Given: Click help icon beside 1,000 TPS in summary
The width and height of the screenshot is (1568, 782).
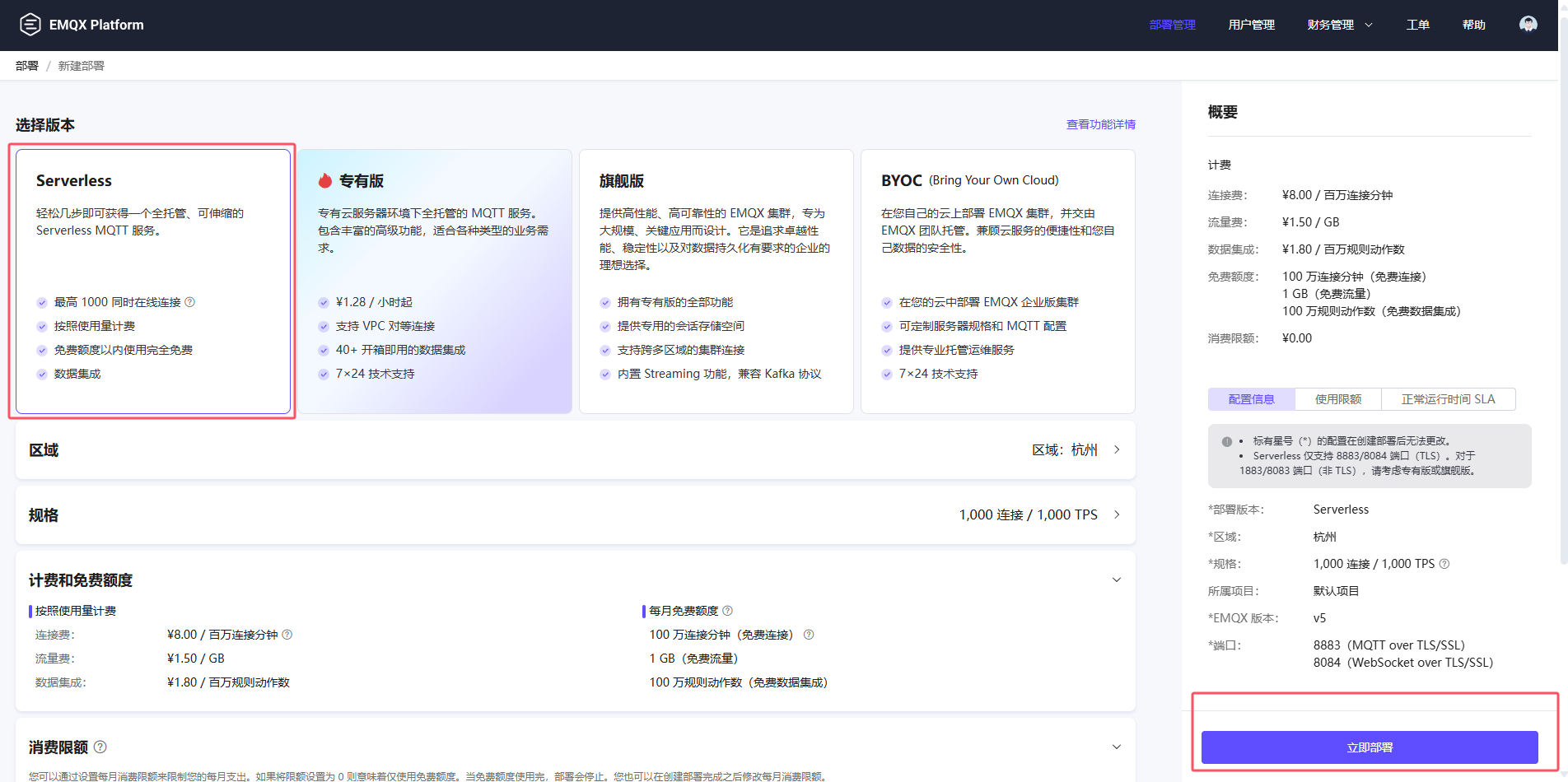Looking at the screenshot, I should [x=1444, y=564].
